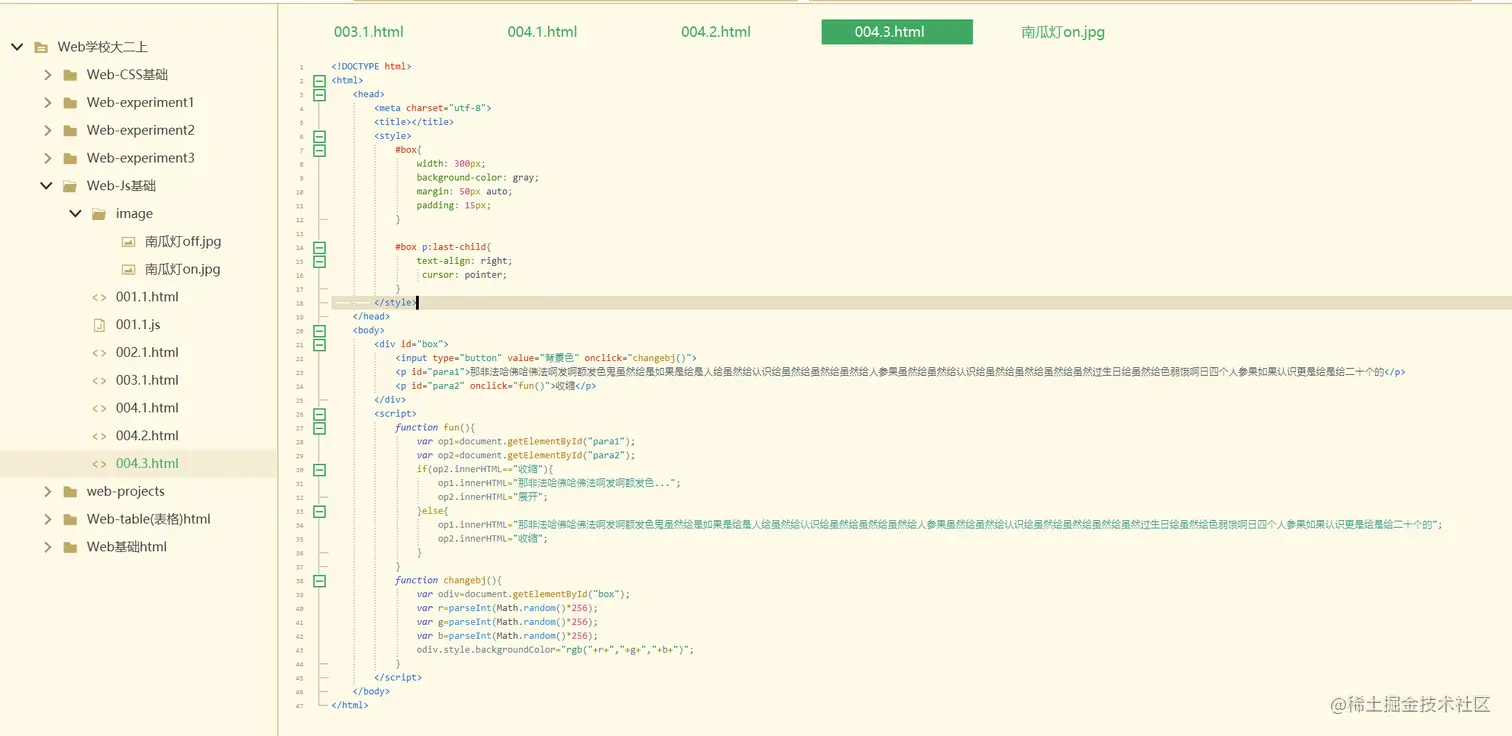Click the 004.3.html code file icon in tree

click(99, 464)
